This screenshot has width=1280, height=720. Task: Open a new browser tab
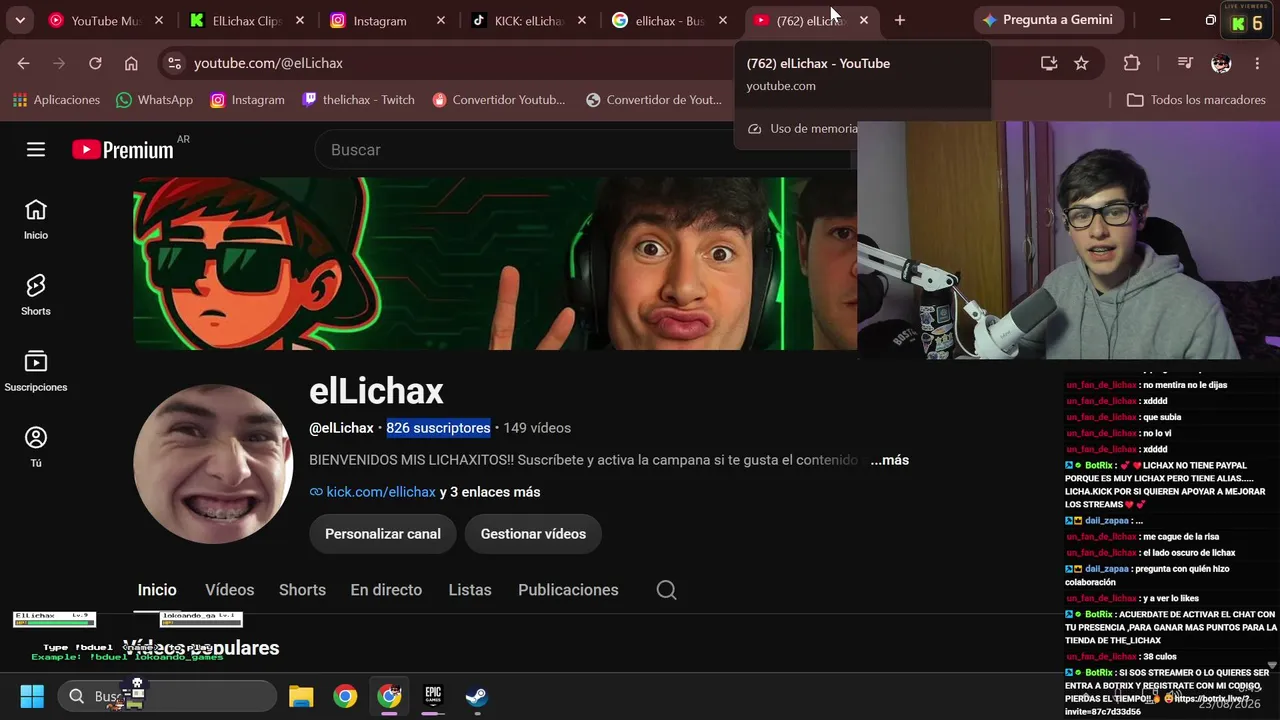coord(900,20)
